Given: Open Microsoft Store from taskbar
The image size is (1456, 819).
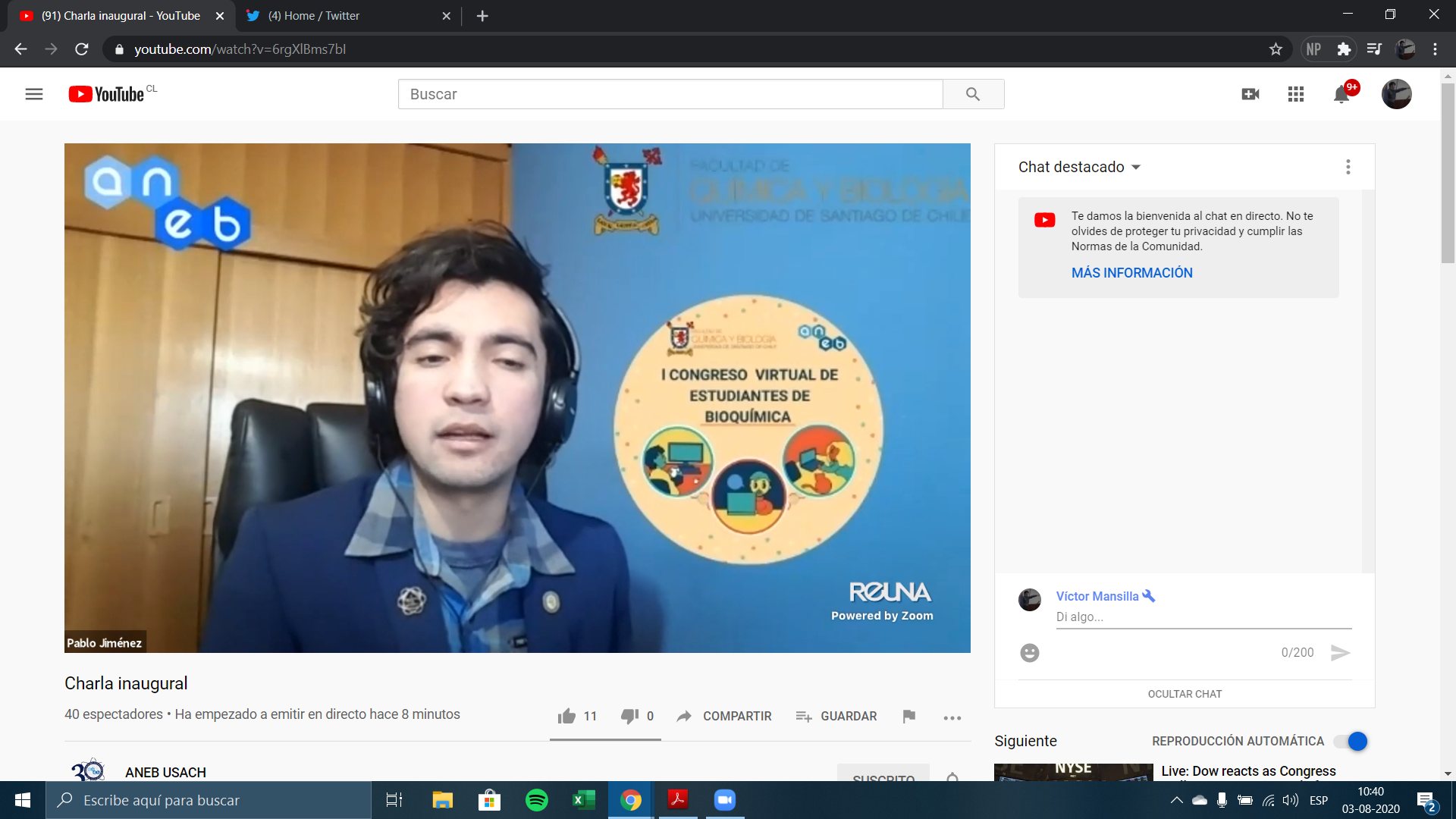Looking at the screenshot, I should click(x=490, y=800).
